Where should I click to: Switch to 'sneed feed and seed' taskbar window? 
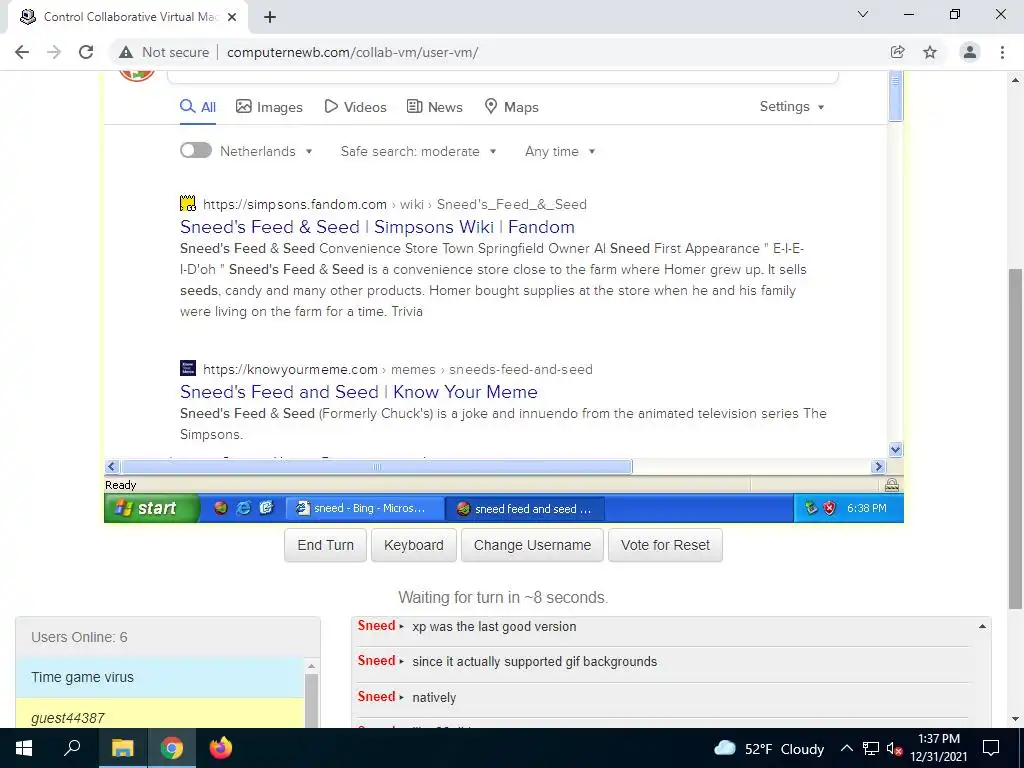click(525, 509)
